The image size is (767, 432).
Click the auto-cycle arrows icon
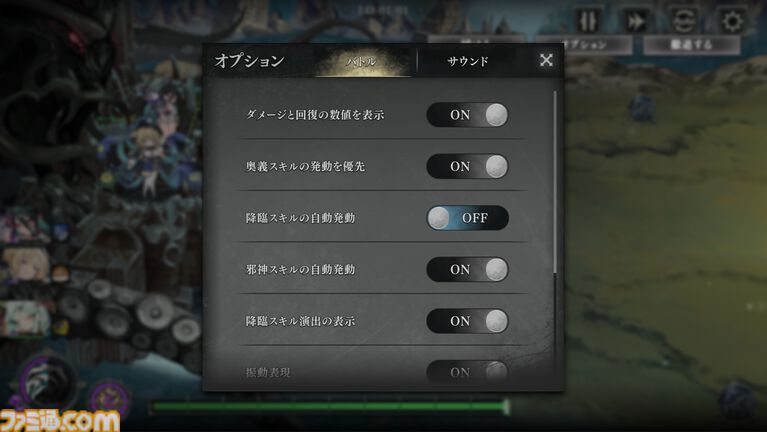pos(683,21)
